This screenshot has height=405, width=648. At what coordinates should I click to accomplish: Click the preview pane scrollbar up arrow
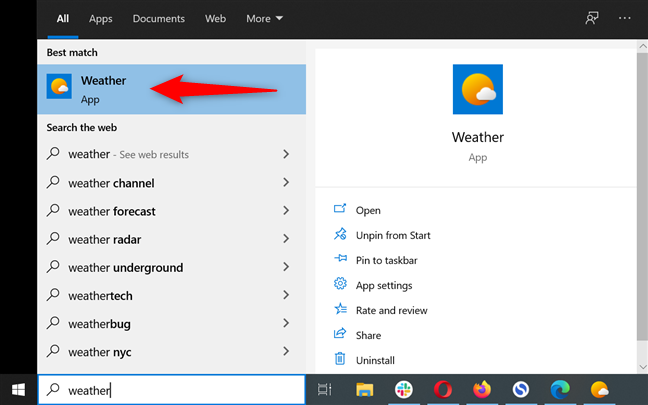click(643, 45)
